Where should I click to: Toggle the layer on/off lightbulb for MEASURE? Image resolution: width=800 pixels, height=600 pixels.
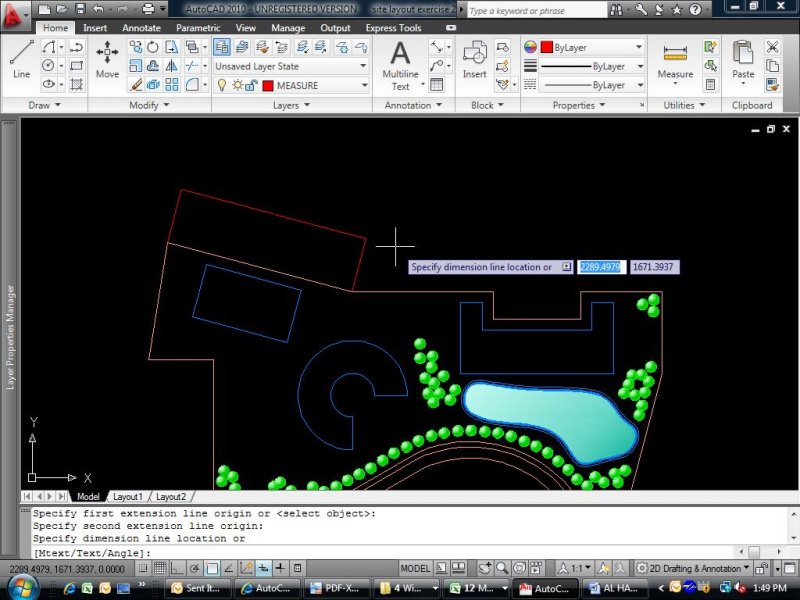click(x=221, y=86)
